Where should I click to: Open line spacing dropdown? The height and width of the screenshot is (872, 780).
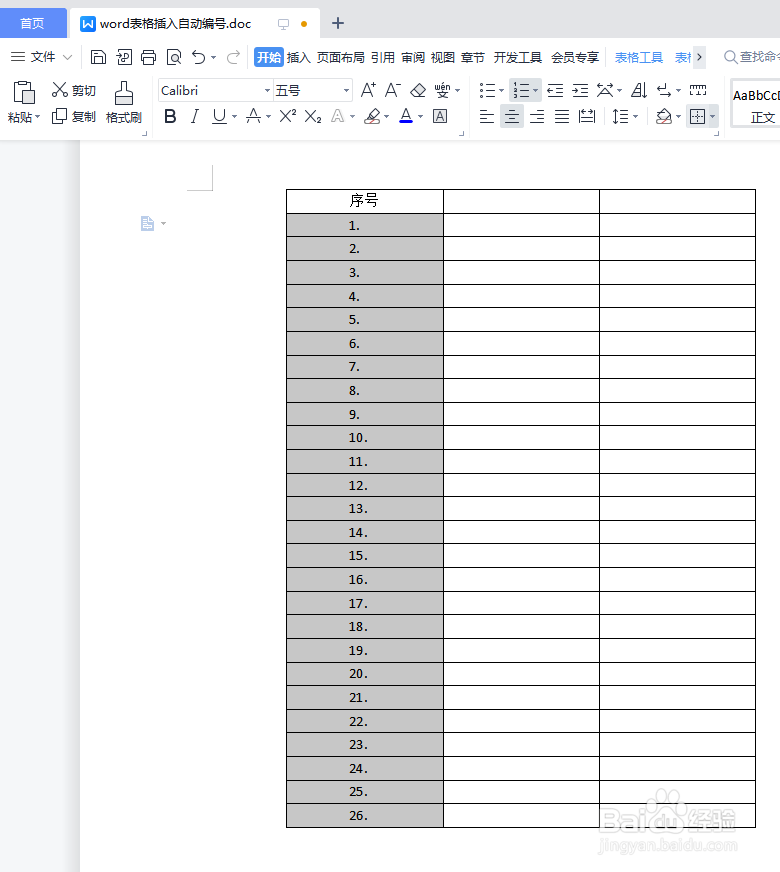click(635, 116)
